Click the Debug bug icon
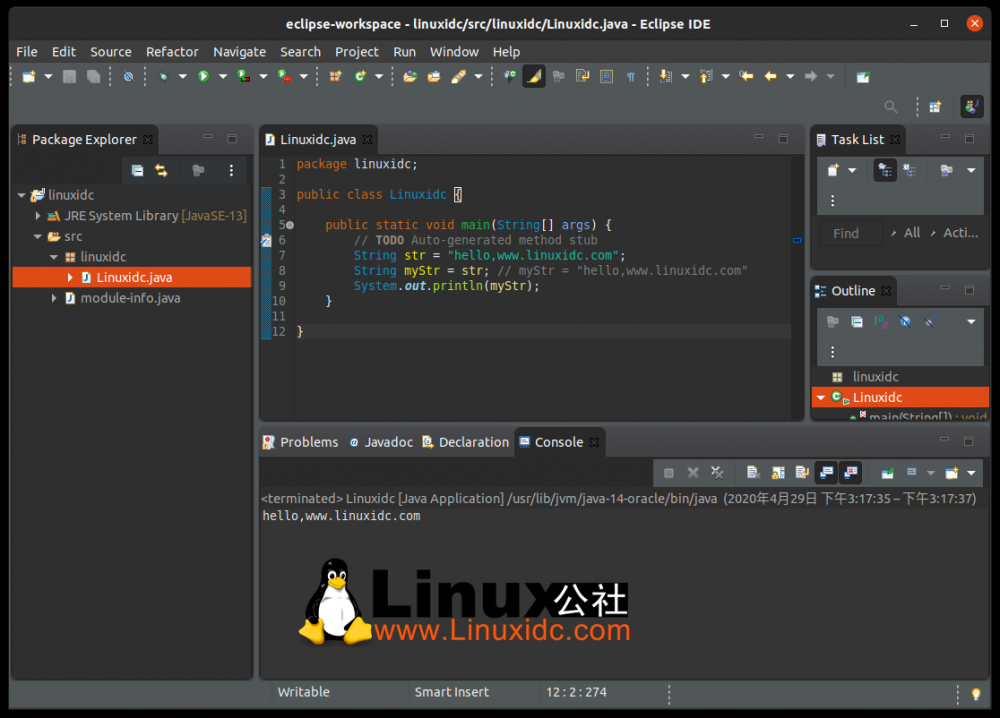The height and width of the screenshot is (718, 1000). [163, 76]
